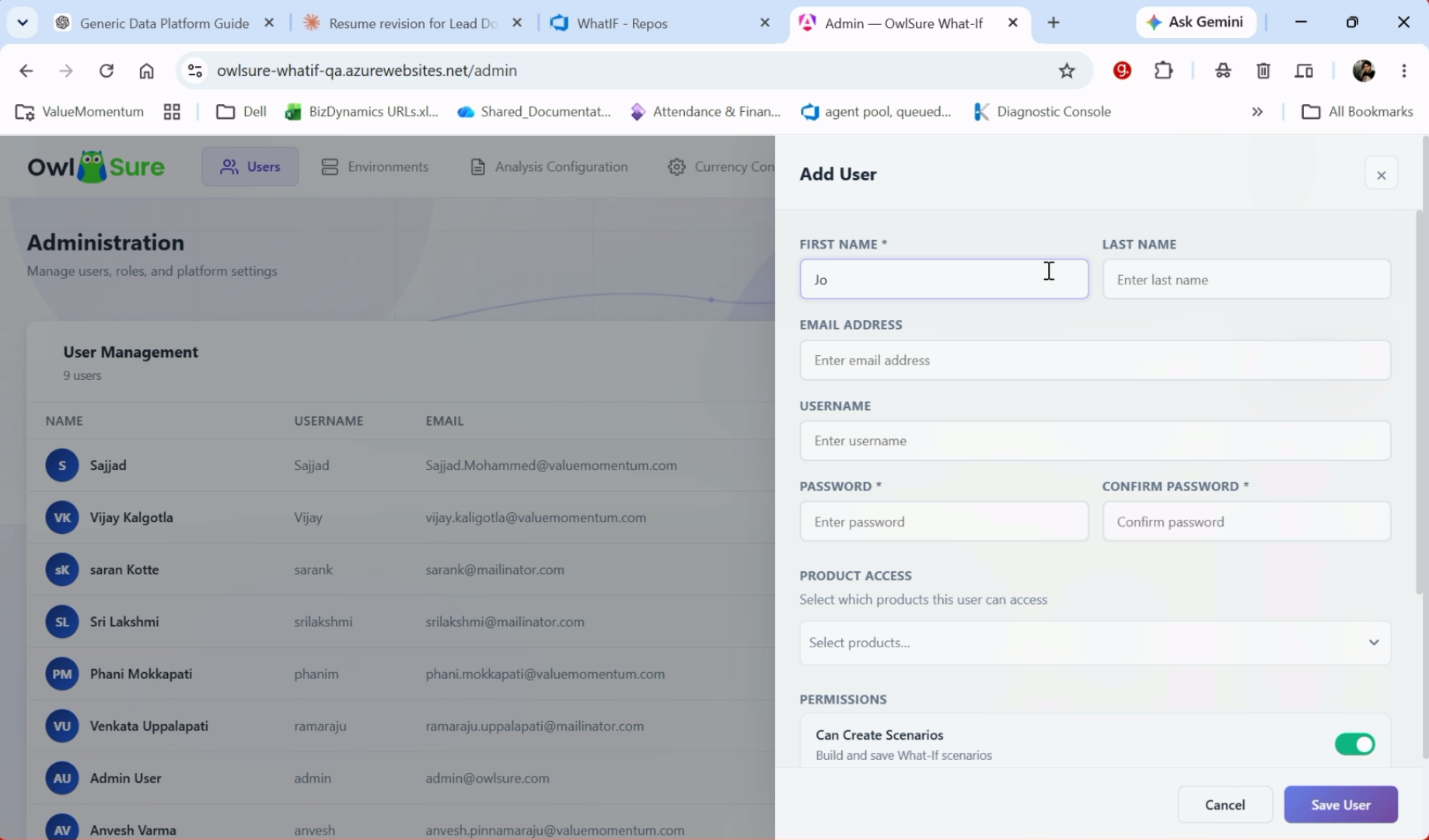1429x840 pixels.
Task: Switch to Environments tab
Action: pyautogui.click(x=375, y=166)
